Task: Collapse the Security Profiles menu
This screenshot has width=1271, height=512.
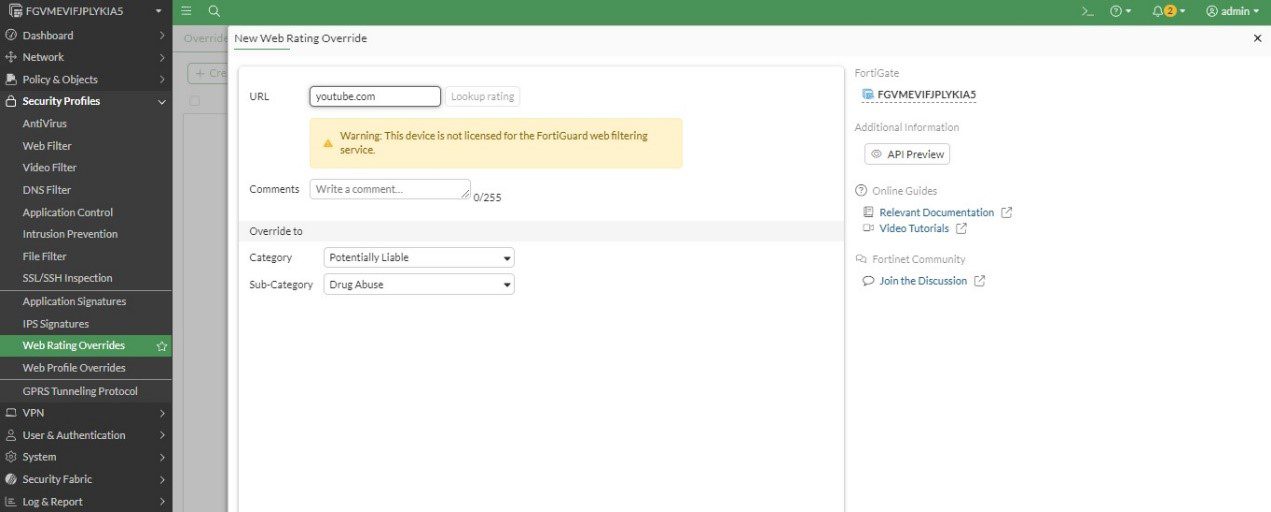Action: 86,101
